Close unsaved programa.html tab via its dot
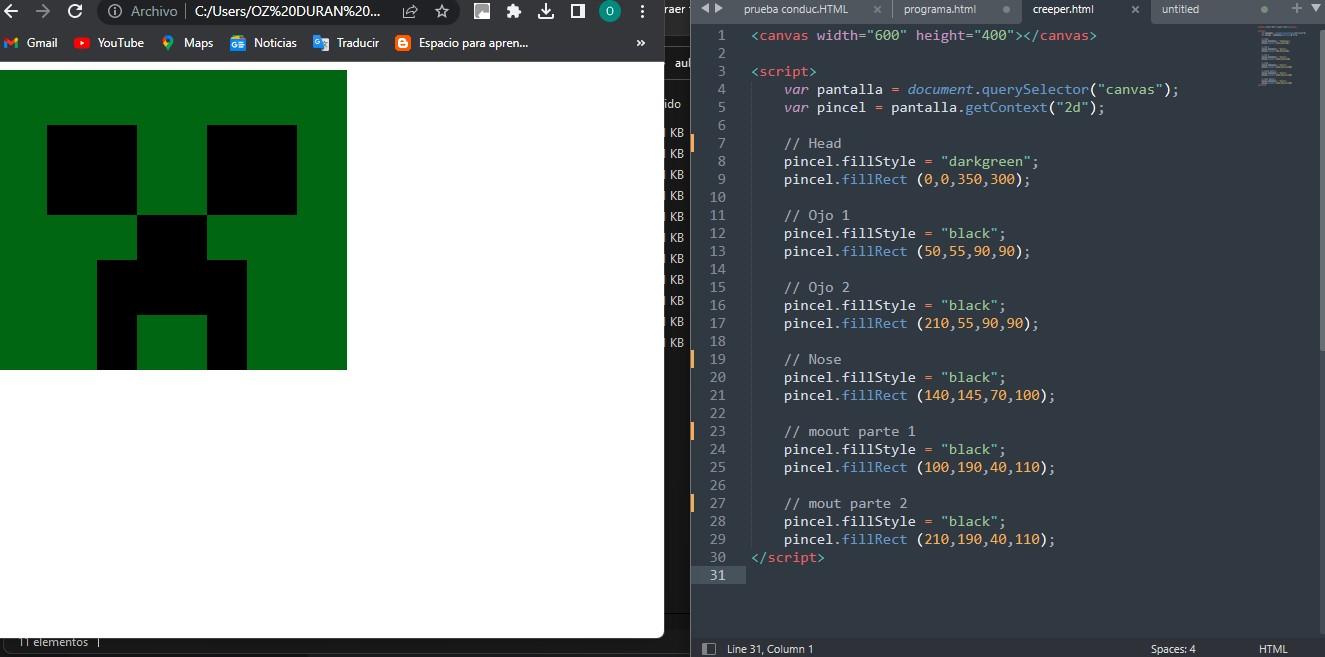Screen dimensions: 1325x657 point(1005,9)
